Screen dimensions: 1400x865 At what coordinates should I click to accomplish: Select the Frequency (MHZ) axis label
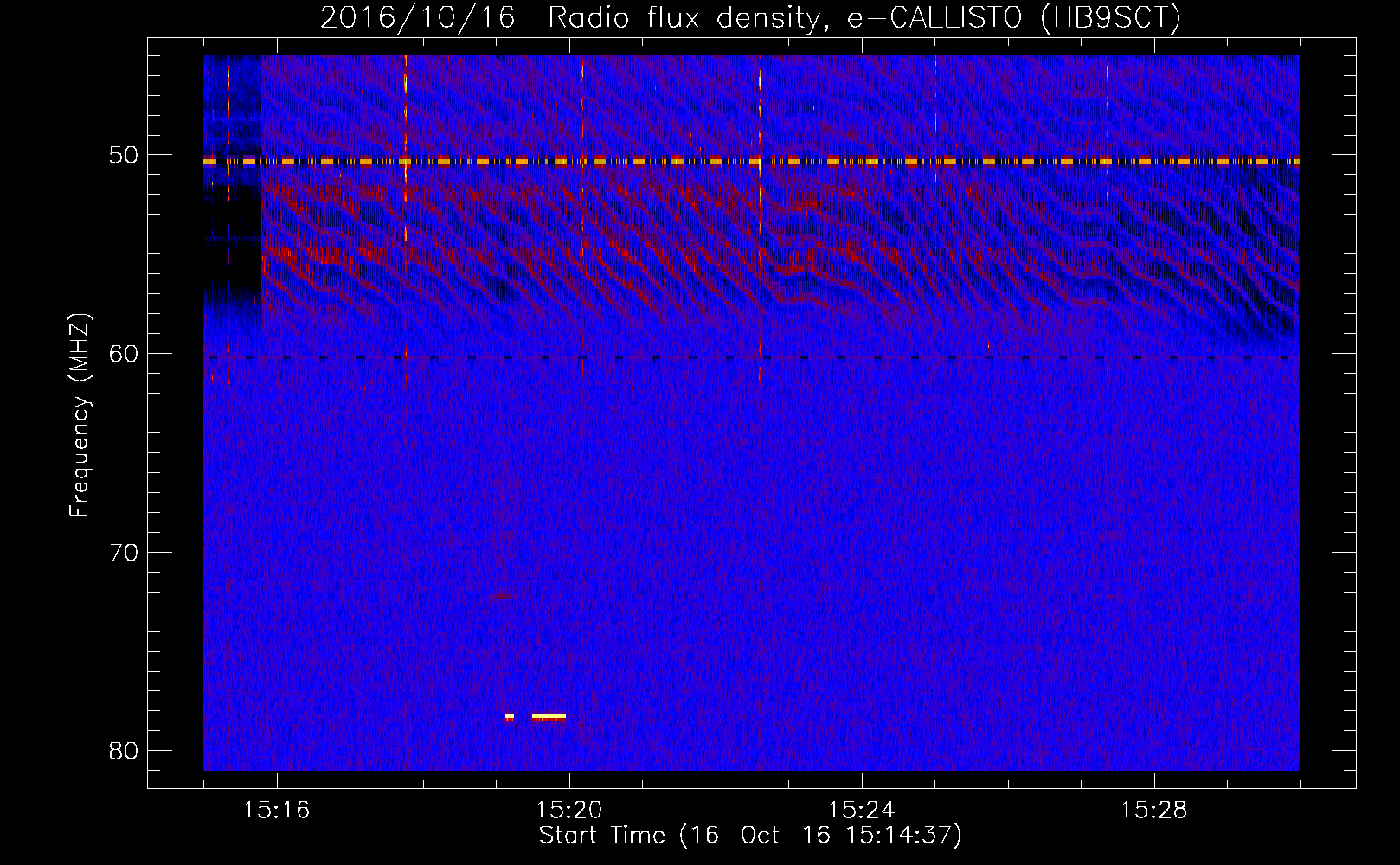[x=80, y=415]
